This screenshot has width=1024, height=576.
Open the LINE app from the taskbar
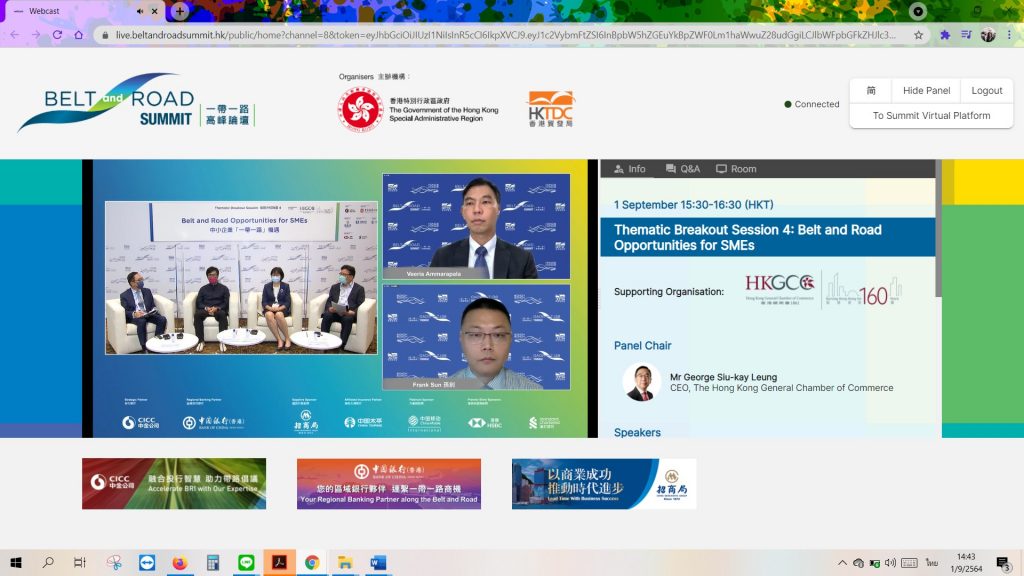245,563
